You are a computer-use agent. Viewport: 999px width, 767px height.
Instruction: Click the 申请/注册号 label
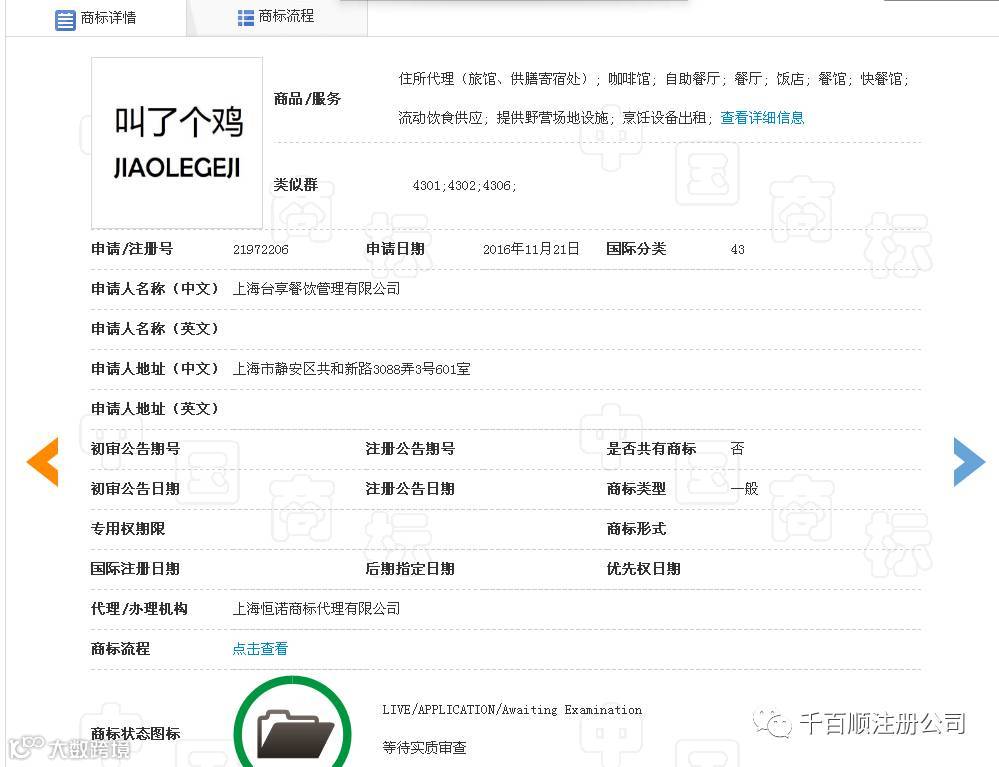click(x=132, y=249)
